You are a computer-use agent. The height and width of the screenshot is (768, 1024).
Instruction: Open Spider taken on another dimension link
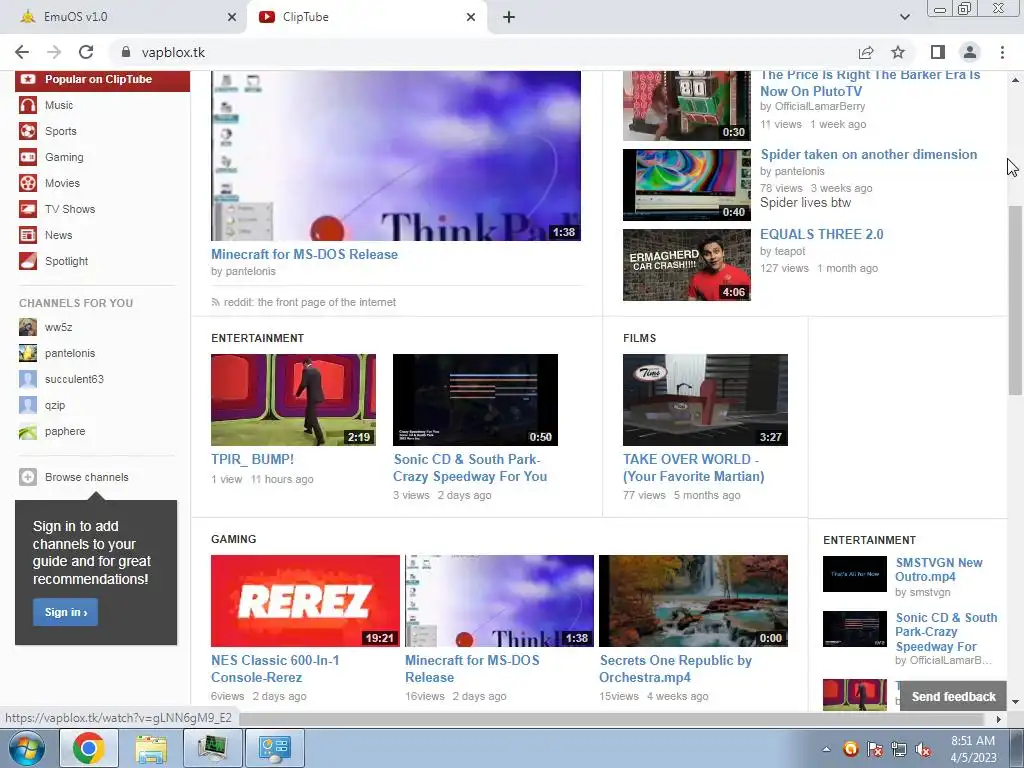[869, 154]
